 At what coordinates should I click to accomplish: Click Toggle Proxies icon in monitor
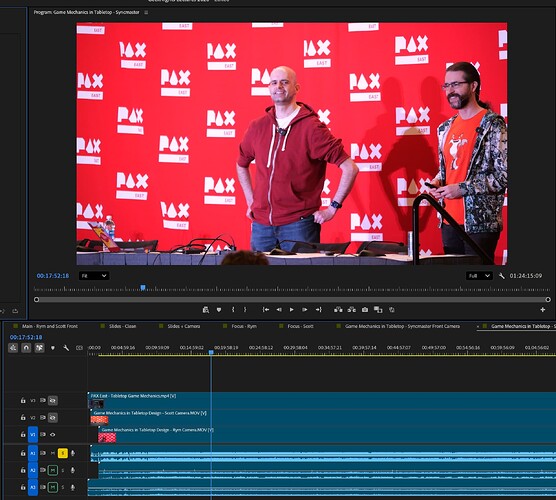[392, 310]
